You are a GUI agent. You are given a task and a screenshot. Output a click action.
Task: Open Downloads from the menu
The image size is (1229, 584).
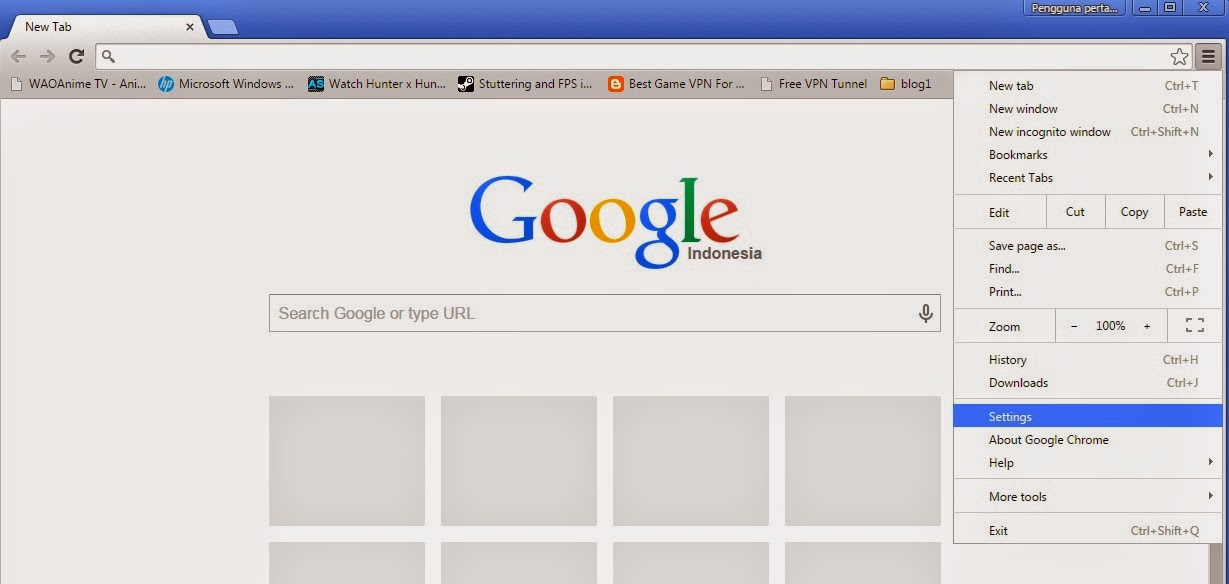[1088, 383]
